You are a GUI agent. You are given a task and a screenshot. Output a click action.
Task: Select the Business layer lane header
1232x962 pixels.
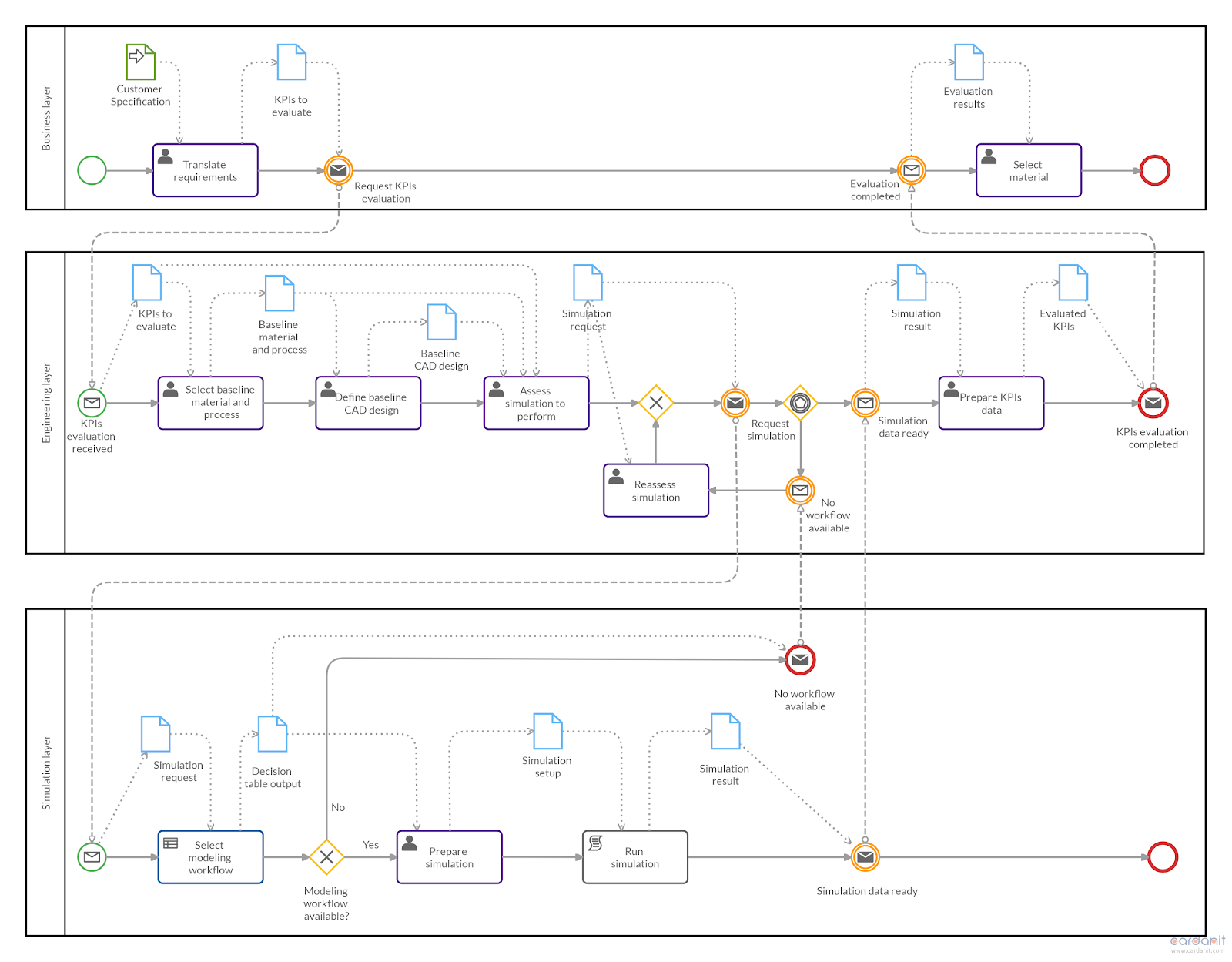46,118
